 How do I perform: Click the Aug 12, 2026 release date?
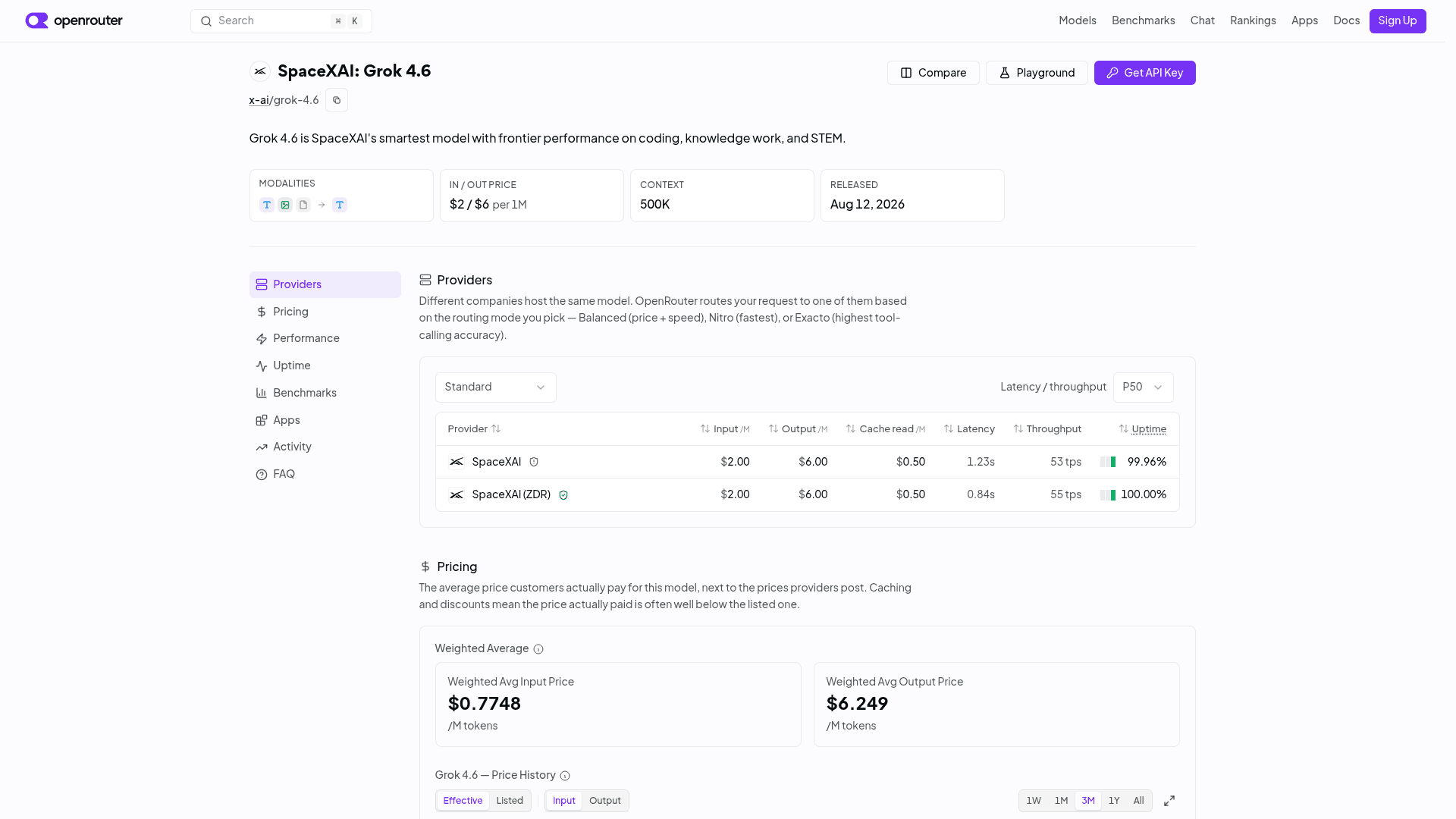pyautogui.click(x=868, y=205)
